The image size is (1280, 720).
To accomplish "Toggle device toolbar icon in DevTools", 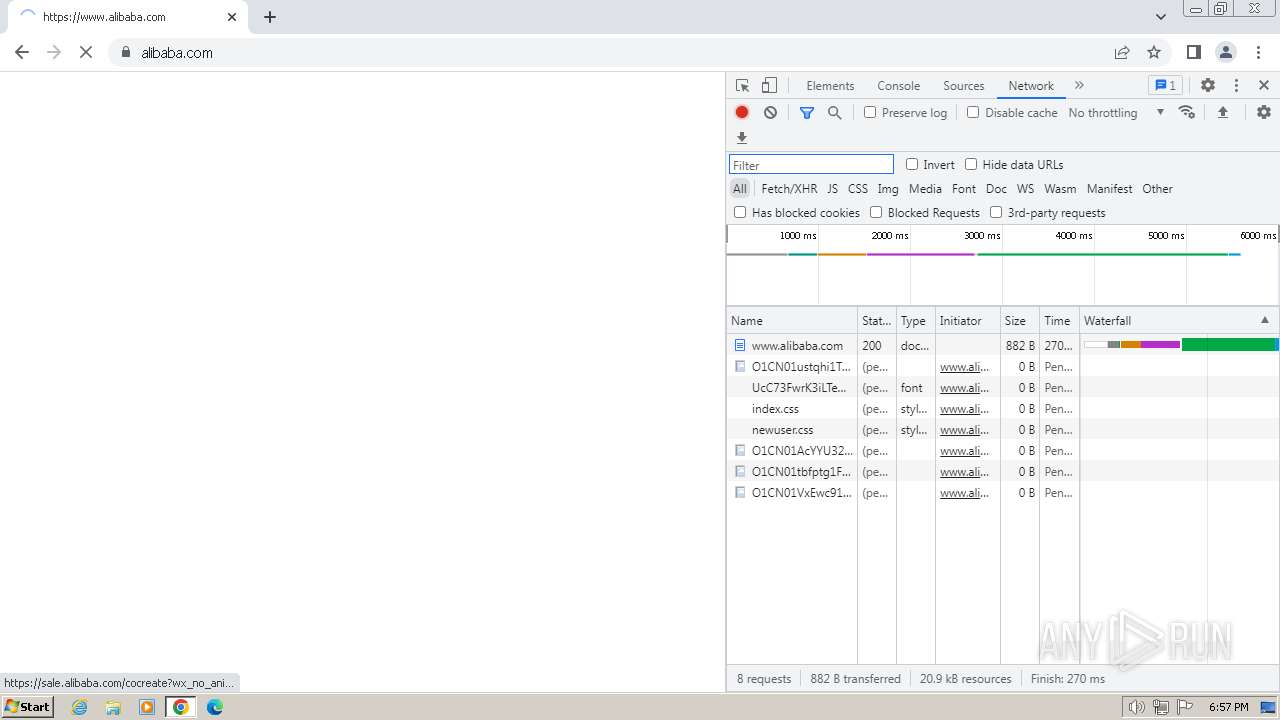I will tap(769, 86).
